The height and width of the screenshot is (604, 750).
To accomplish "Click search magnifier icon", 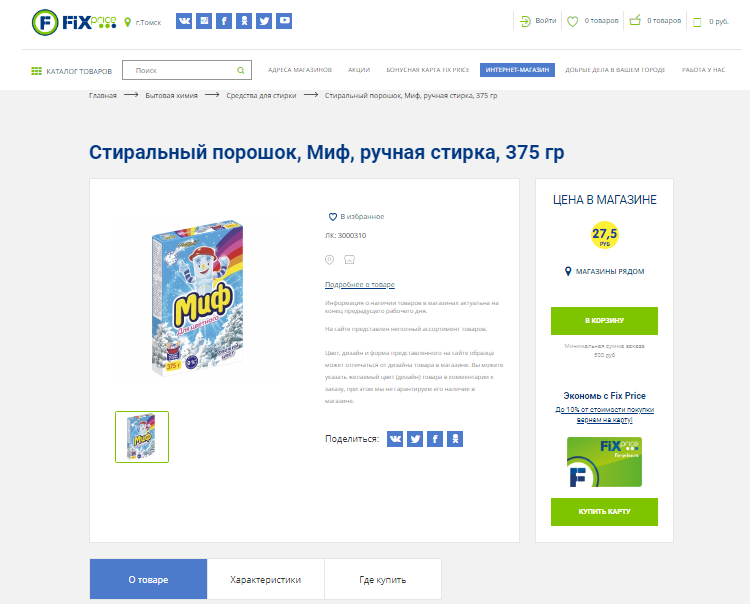I will [x=241, y=70].
